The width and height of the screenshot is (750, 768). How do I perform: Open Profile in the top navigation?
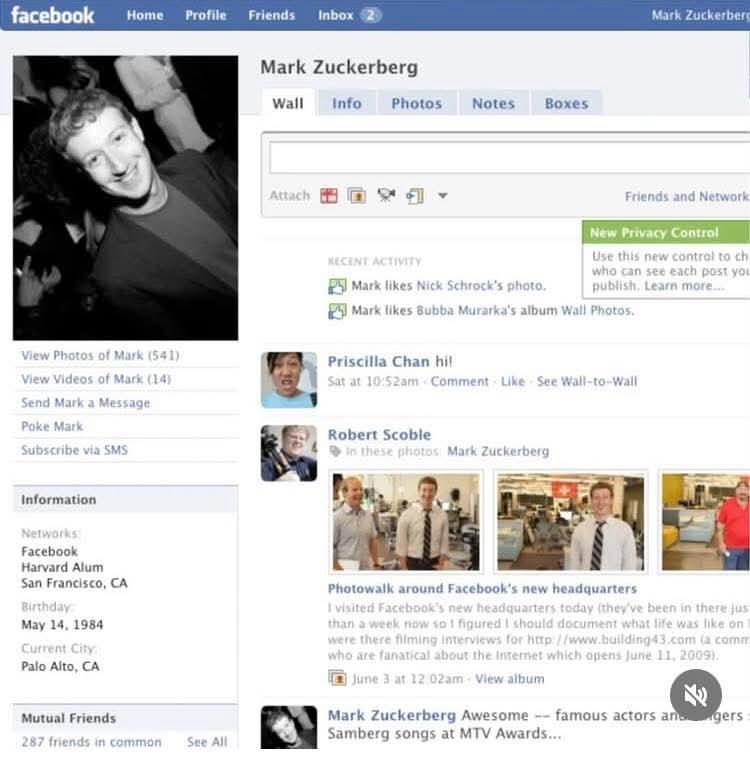click(x=206, y=15)
